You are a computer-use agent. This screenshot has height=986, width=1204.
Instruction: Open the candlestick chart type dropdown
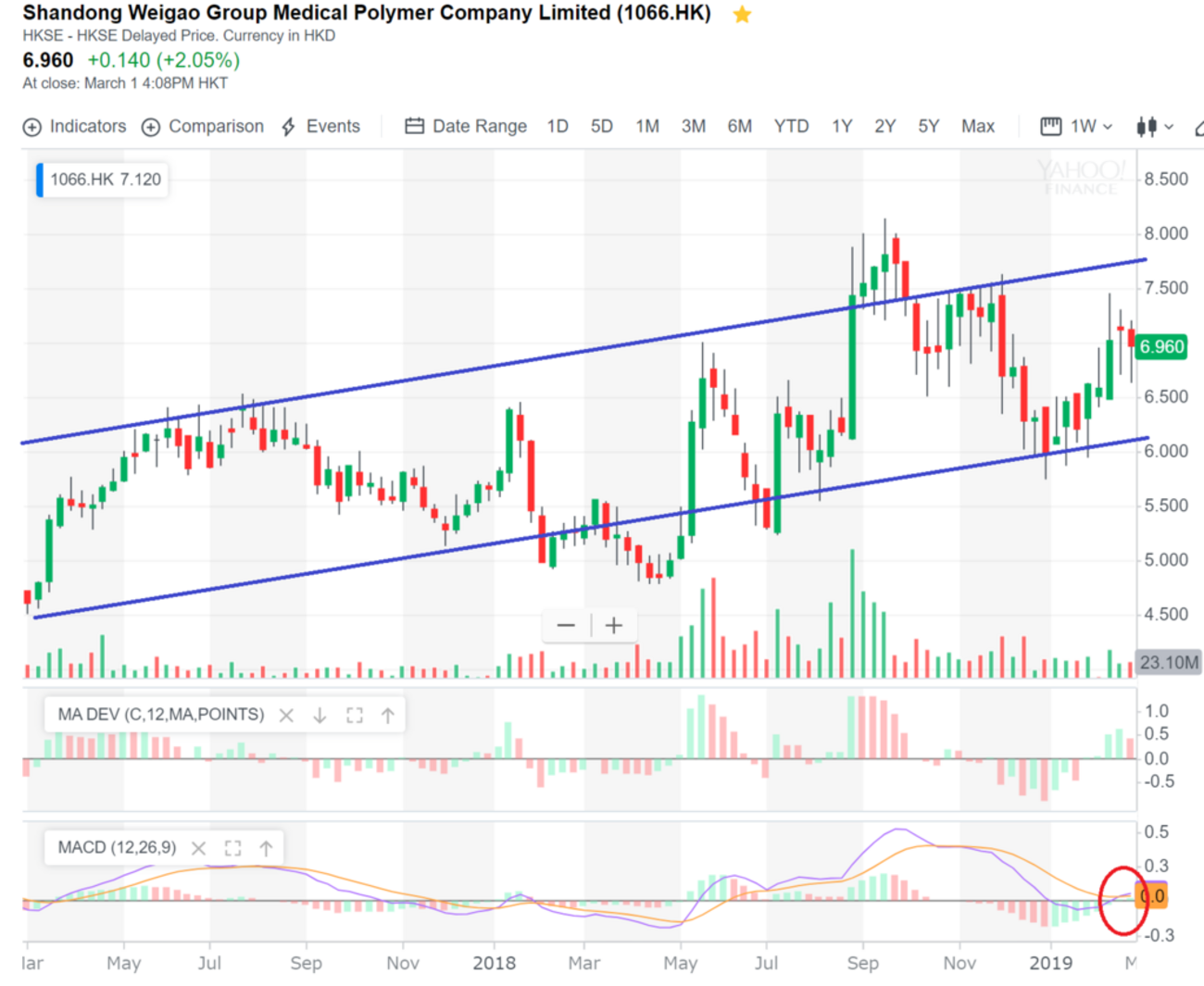click(x=1155, y=126)
